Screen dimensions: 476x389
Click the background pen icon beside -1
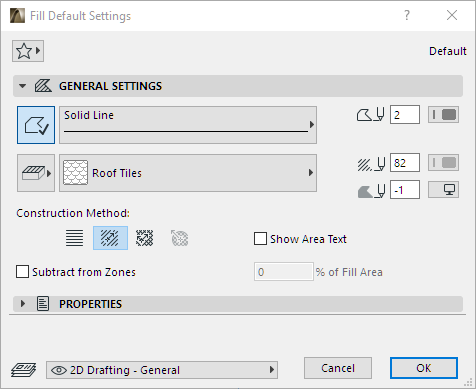click(x=371, y=191)
